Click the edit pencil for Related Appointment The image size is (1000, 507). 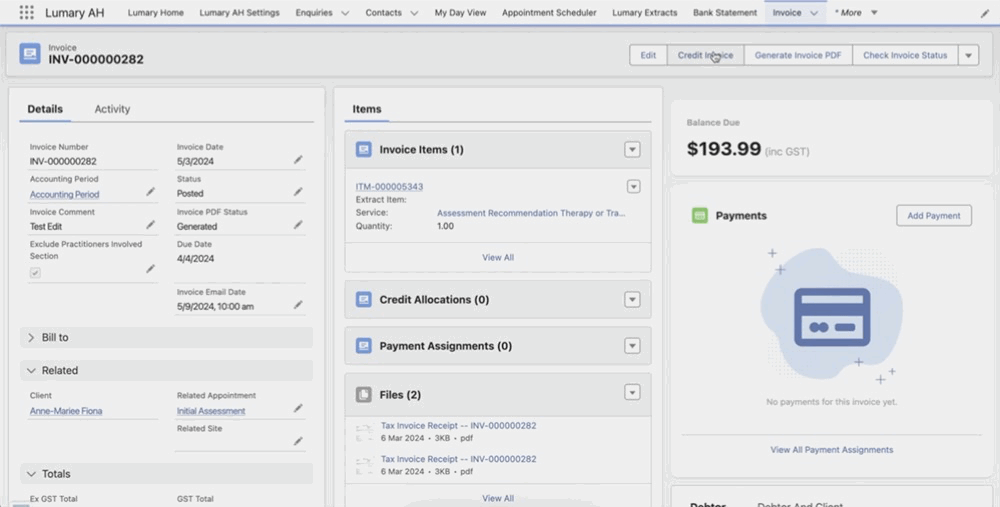coord(298,409)
